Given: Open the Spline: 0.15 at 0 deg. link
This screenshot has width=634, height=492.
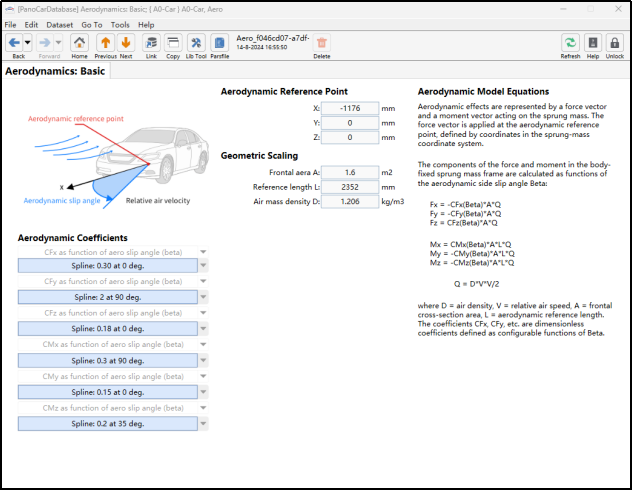Looking at the screenshot, I should [x=108, y=392].
